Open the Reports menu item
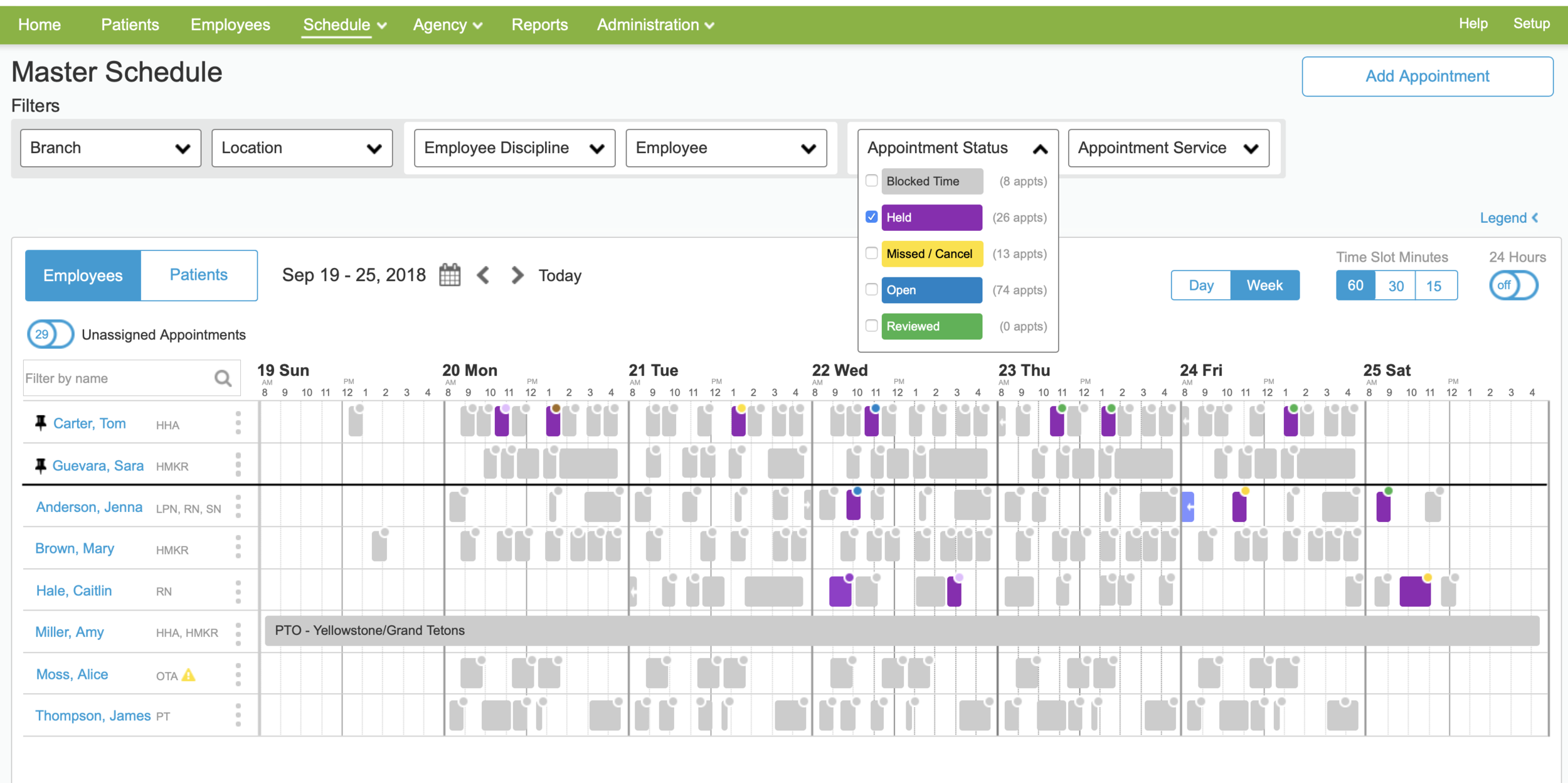1568x783 pixels. pyautogui.click(x=539, y=25)
